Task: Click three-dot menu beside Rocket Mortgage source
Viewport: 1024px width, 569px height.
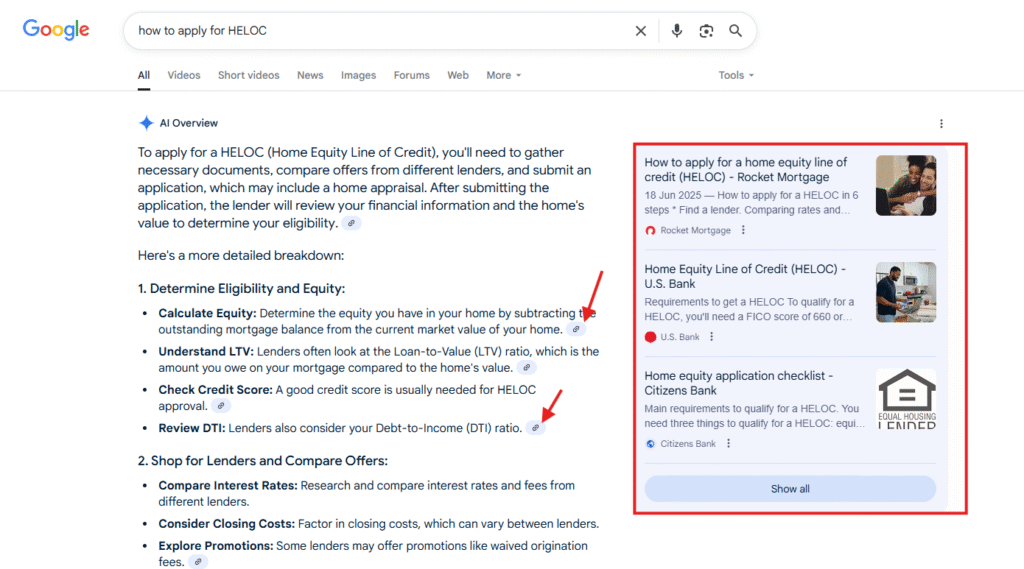Action: point(743,230)
